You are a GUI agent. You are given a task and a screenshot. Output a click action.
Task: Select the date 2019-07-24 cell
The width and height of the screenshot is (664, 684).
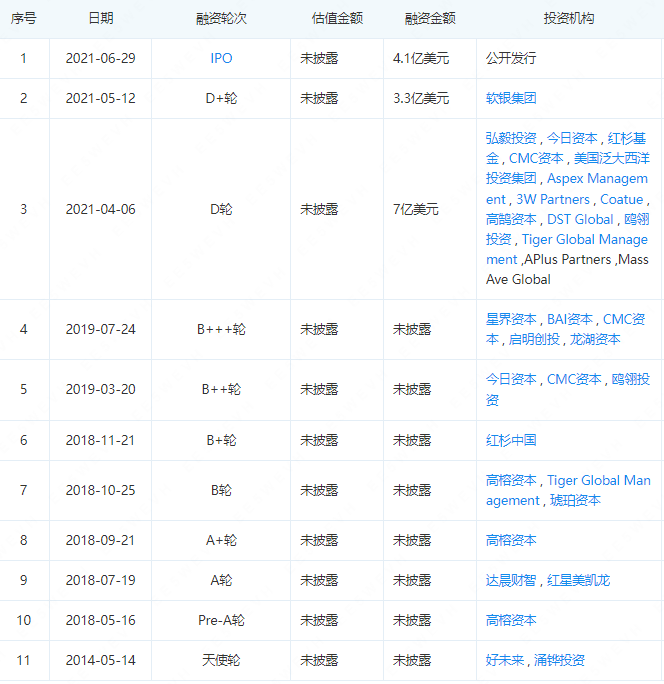pos(100,329)
